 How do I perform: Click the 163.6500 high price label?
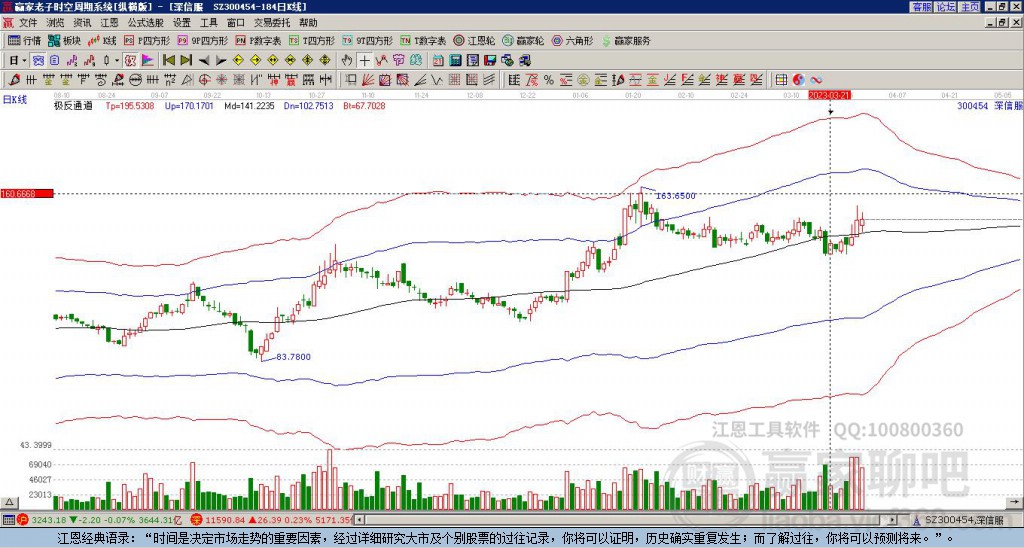[x=676, y=196]
